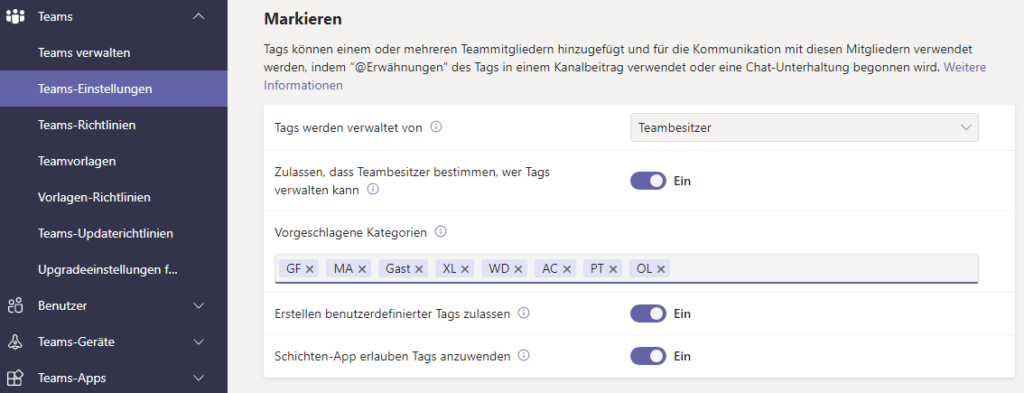1024x393 pixels.
Task: Expand the Benutzer section
Action: 199,306
